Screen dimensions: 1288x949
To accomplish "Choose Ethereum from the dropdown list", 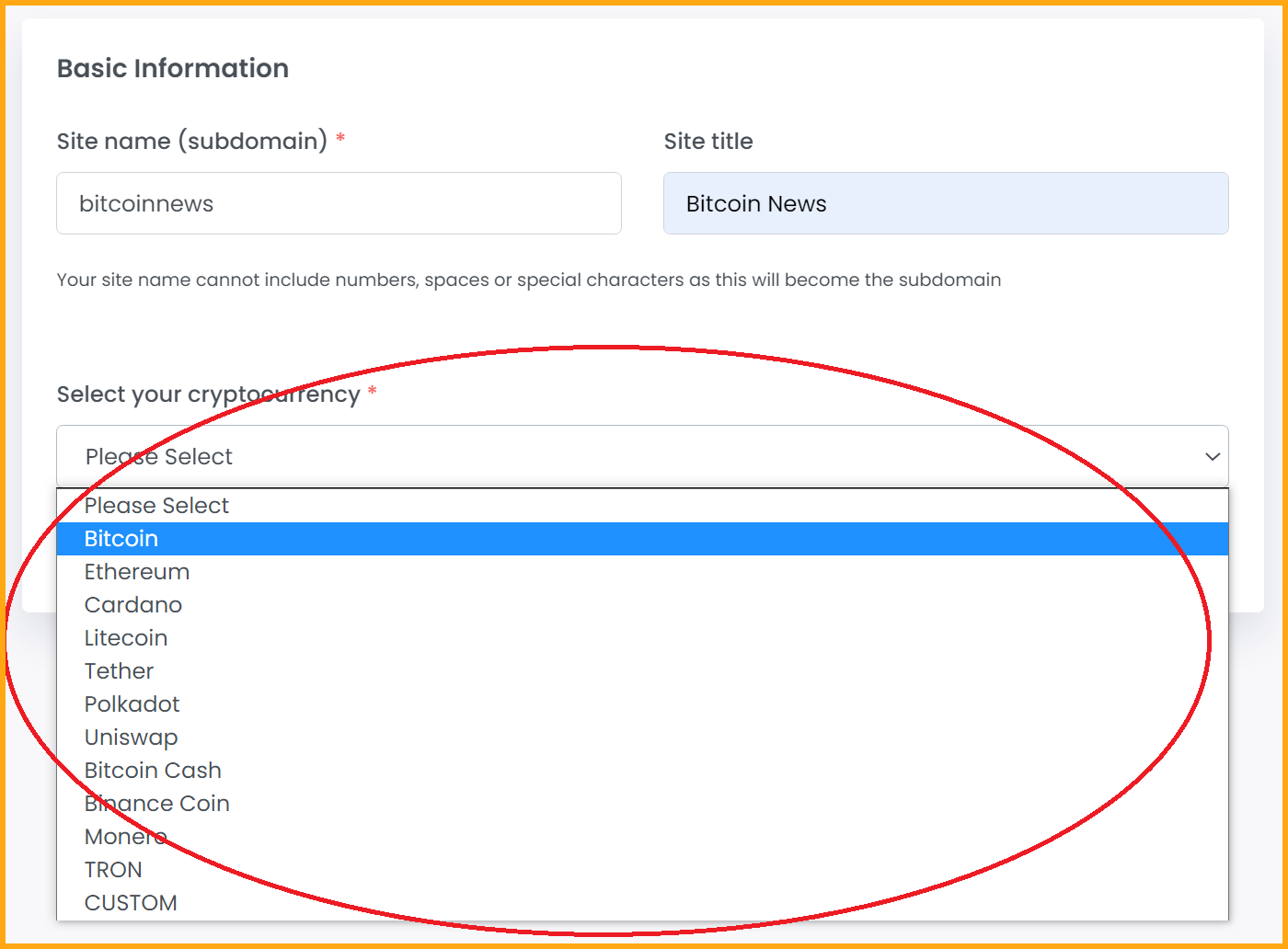I will tap(642, 572).
